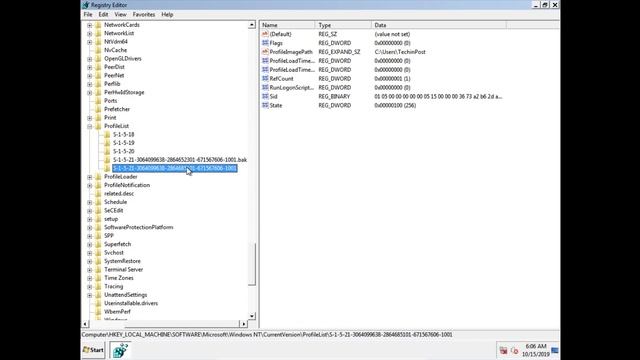This screenshot has width=640, height=360.
Task: Click the tree scroll down arrow
Action: (x=251, y=316)
